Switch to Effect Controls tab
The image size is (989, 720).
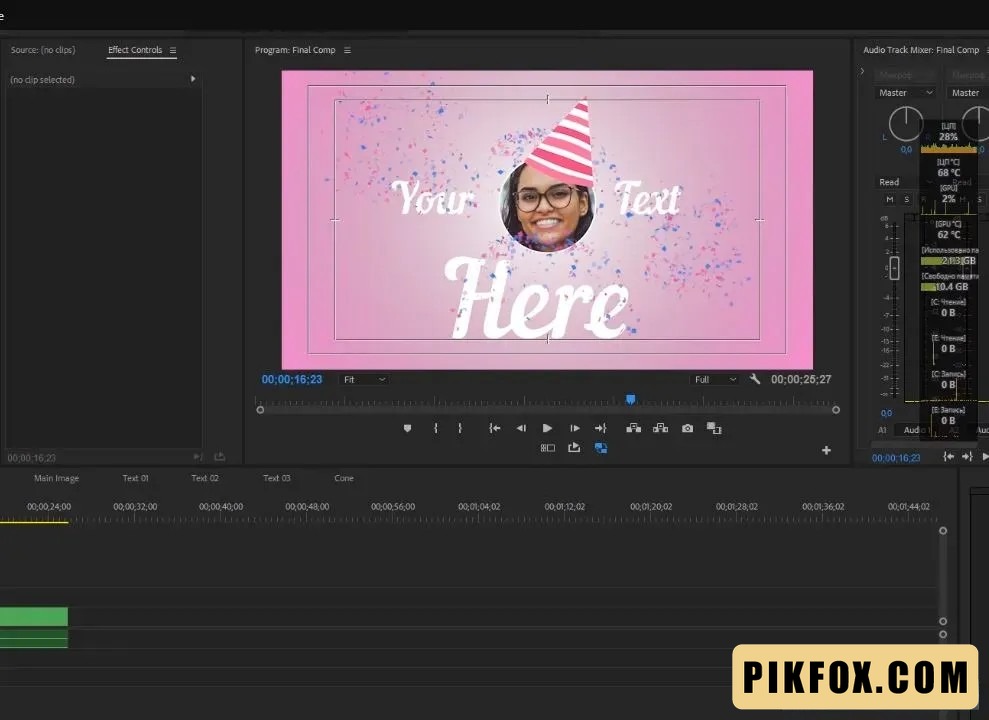(x=135, y=50)
